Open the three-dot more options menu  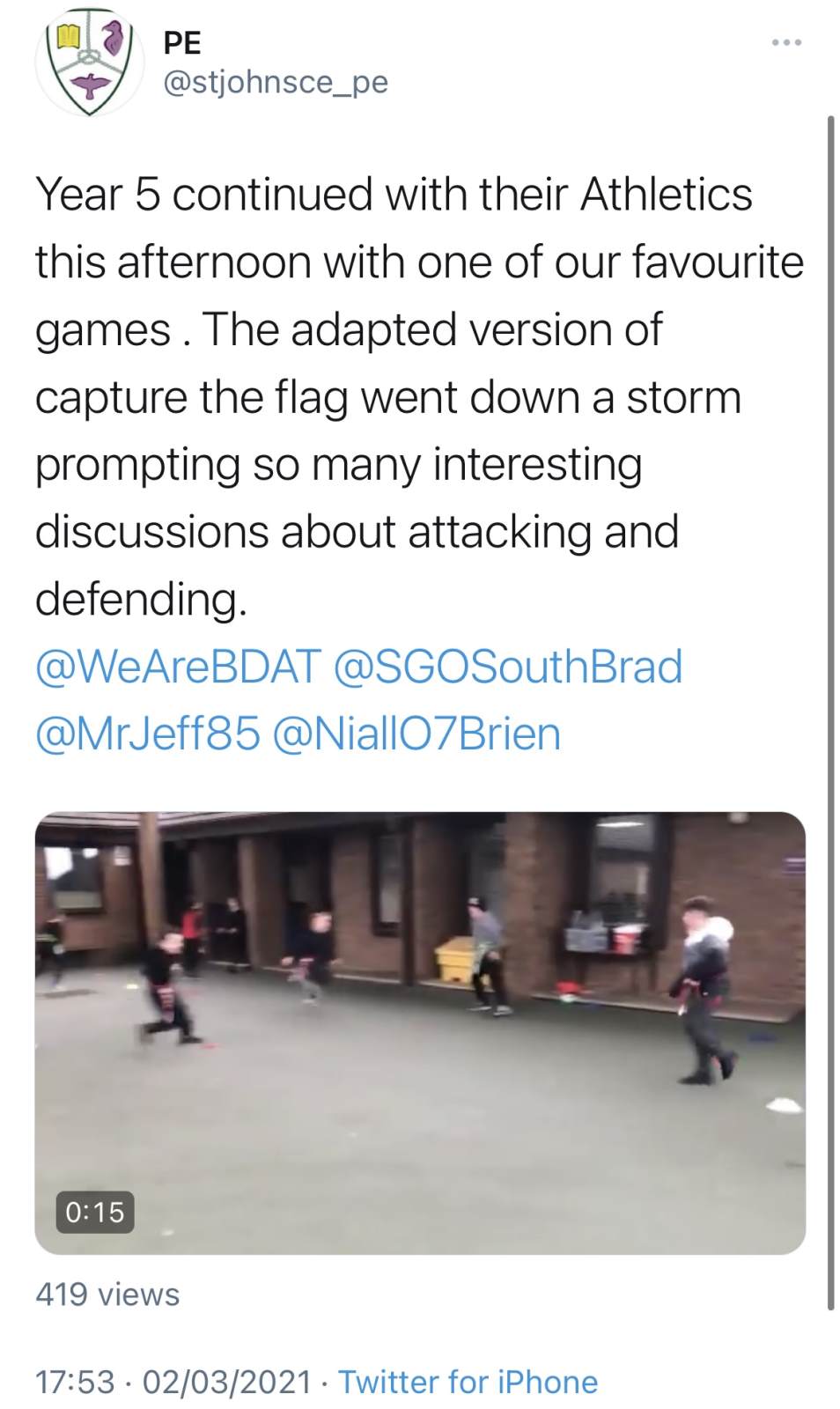pos(785,42)
